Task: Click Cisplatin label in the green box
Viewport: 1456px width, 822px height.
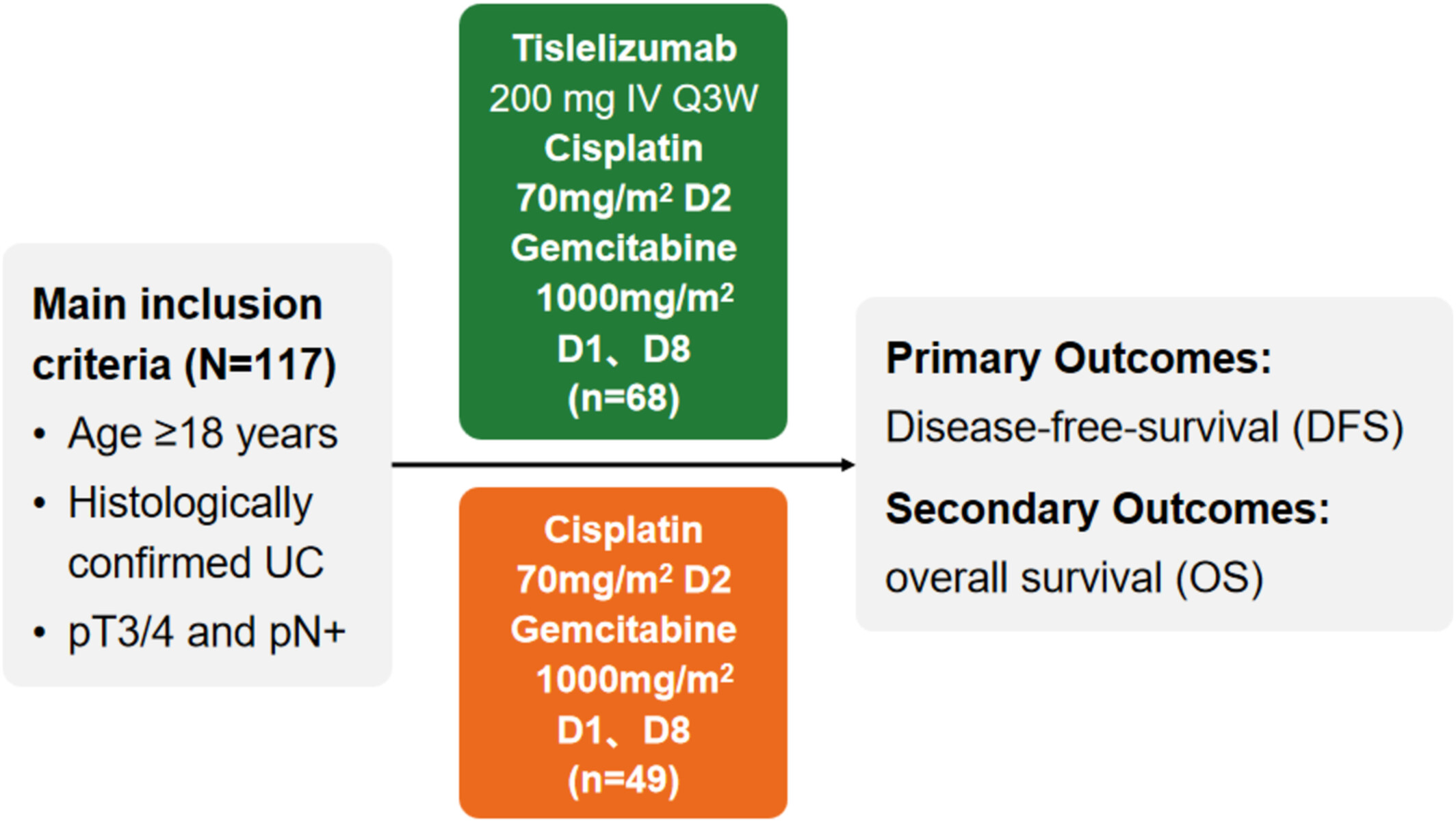Action: pos(623,148)
